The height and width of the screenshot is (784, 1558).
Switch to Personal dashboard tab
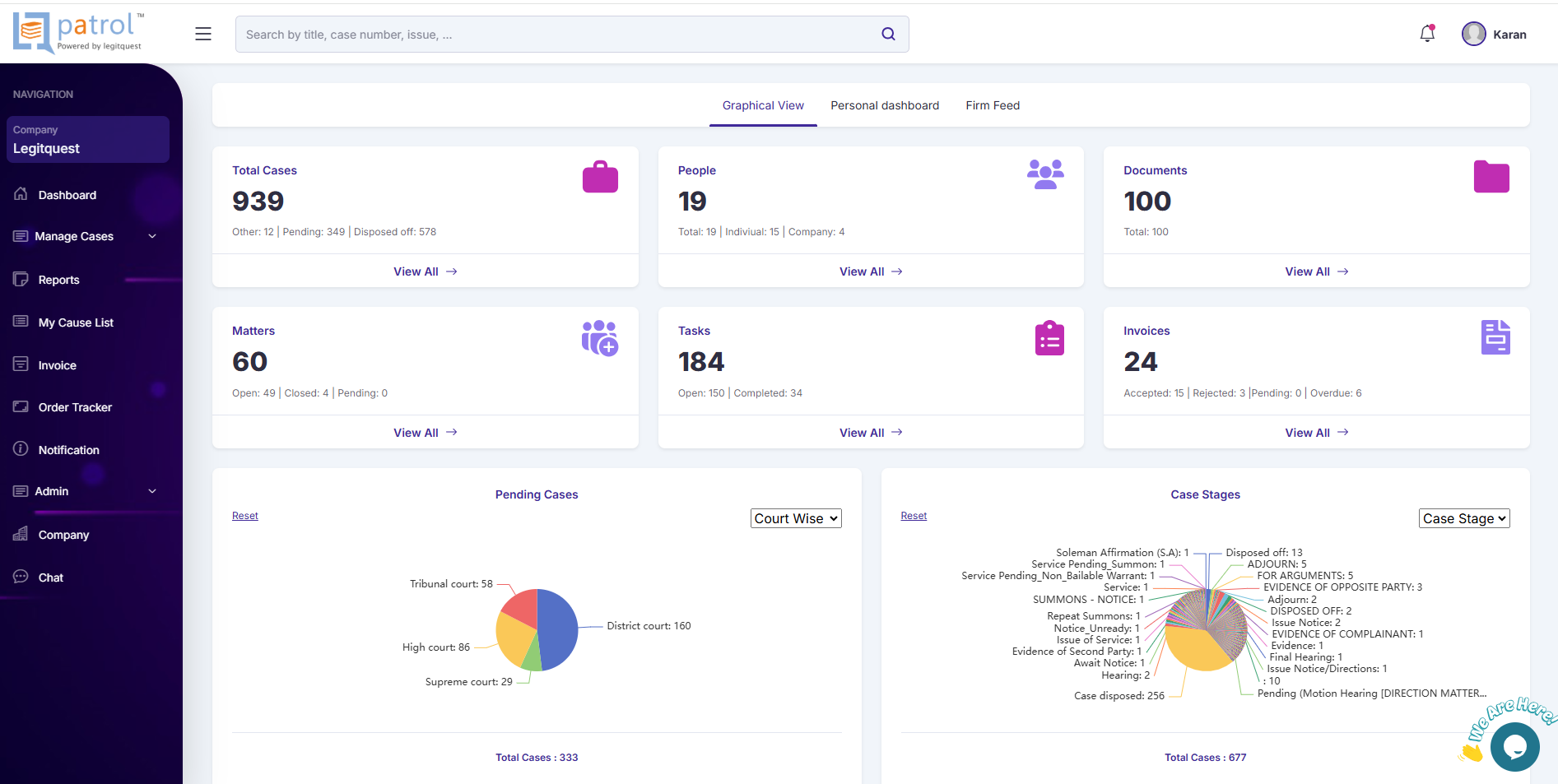point(884,105)
